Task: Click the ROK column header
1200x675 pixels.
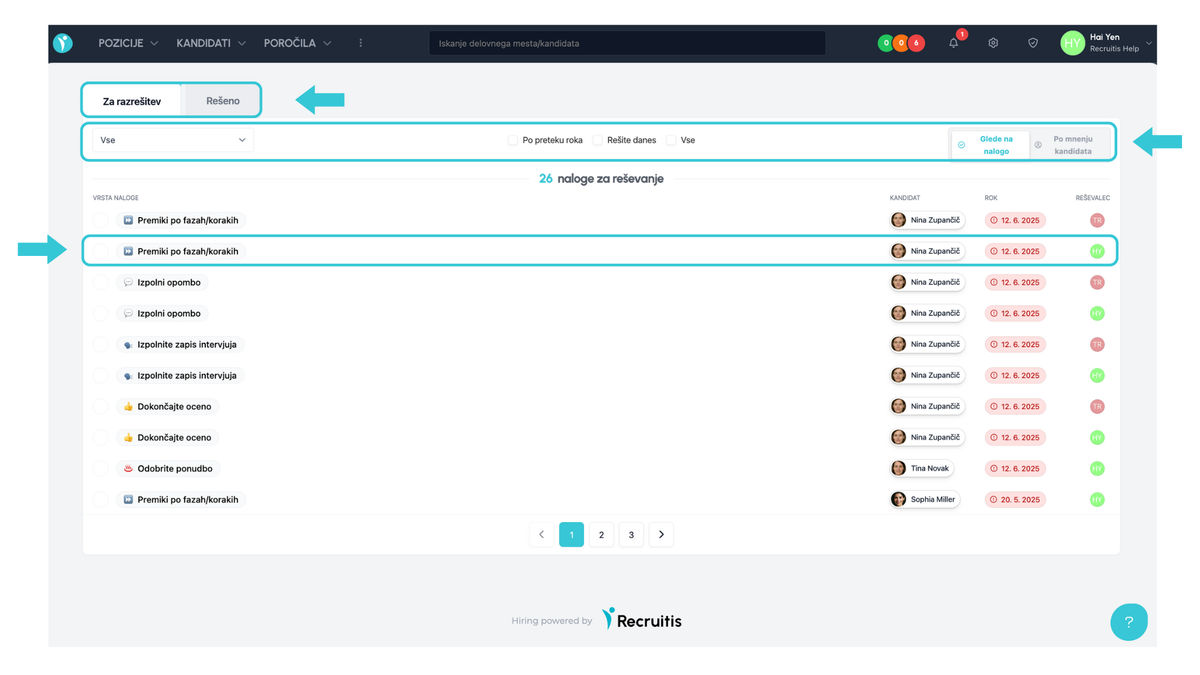Action: pyautogui.click(x=991, y=198)
